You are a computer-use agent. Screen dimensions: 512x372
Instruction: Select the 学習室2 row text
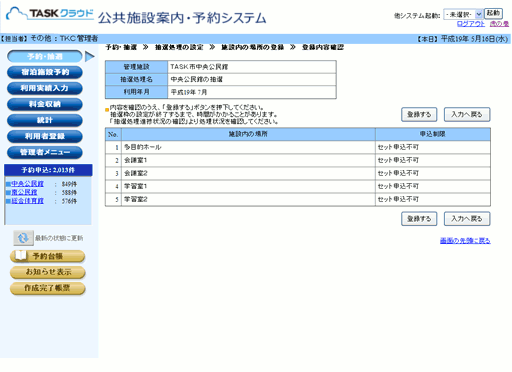click(x=135, y=199)
